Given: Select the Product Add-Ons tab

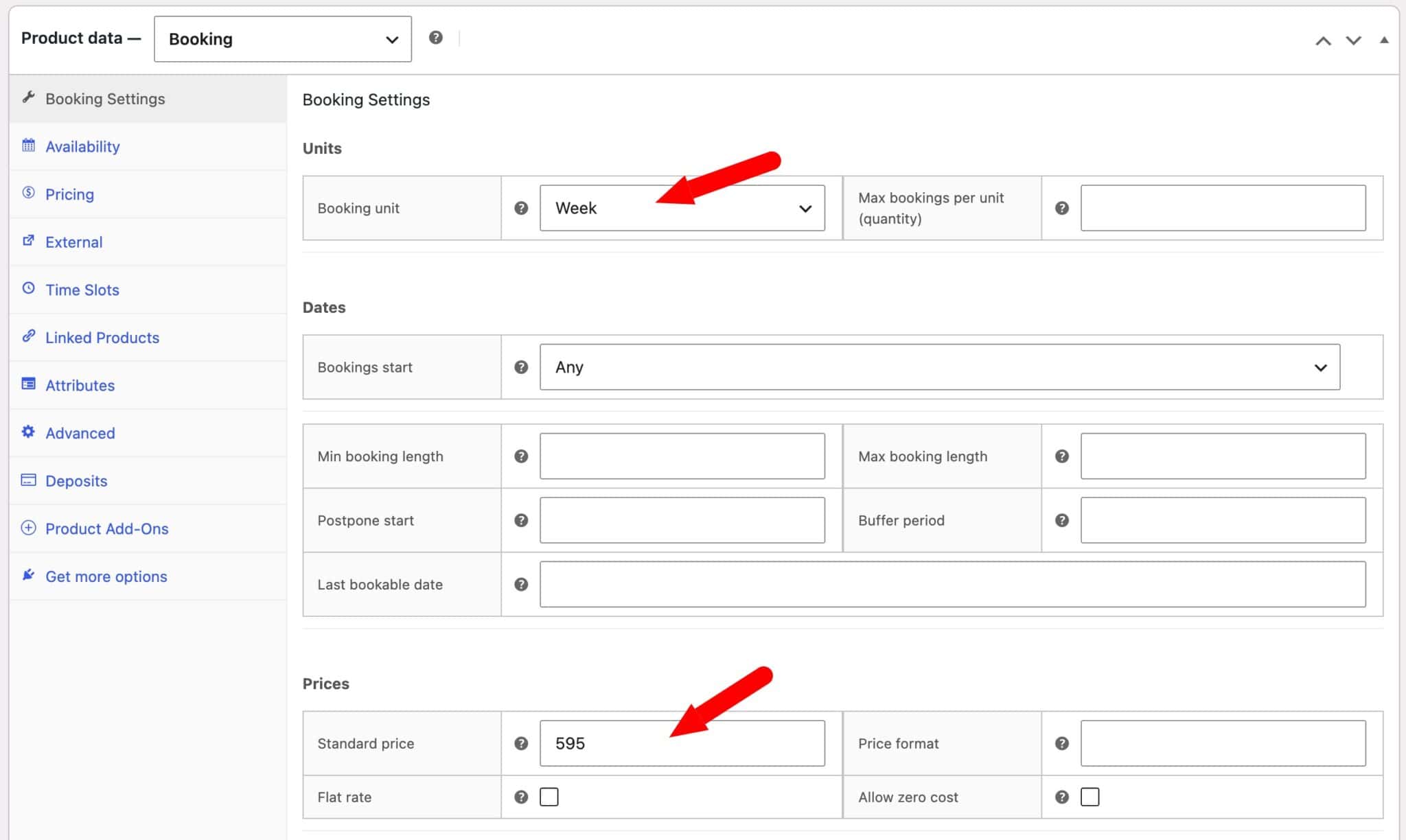Looking at the screenshot, I should [148, 528].
